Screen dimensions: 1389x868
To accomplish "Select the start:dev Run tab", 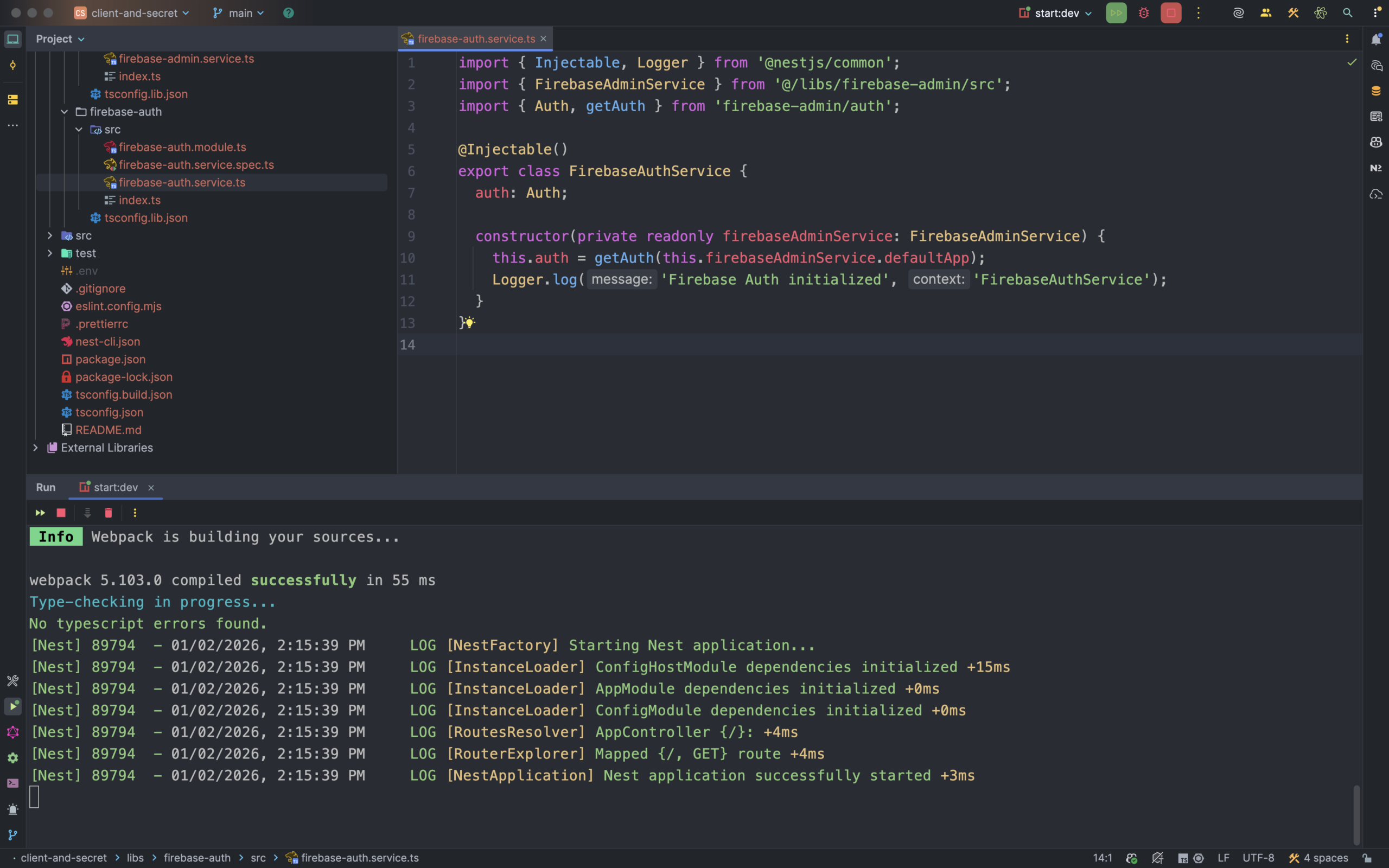I will [115, 487].
